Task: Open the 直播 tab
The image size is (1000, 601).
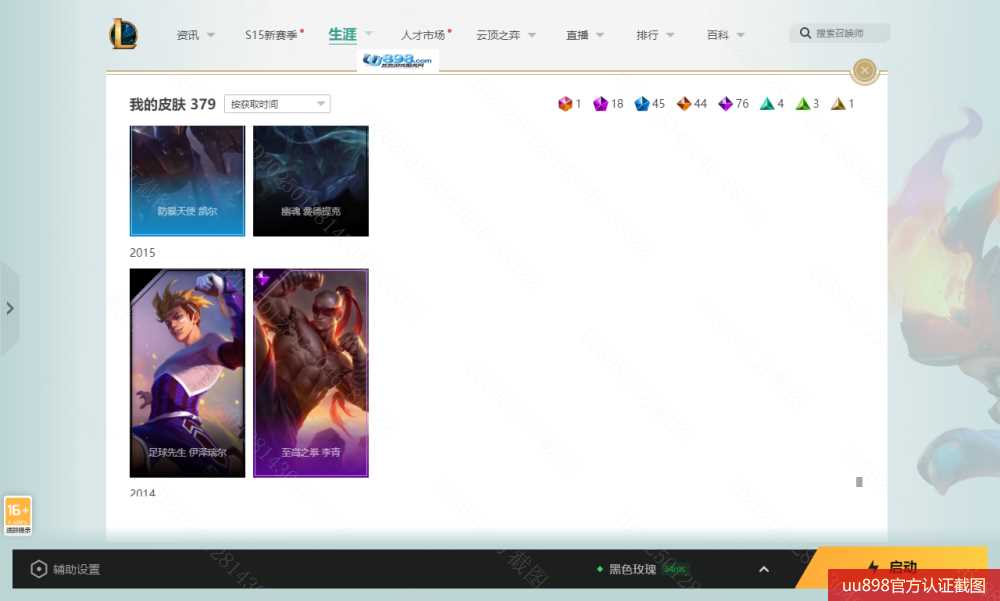Action: 577,35
